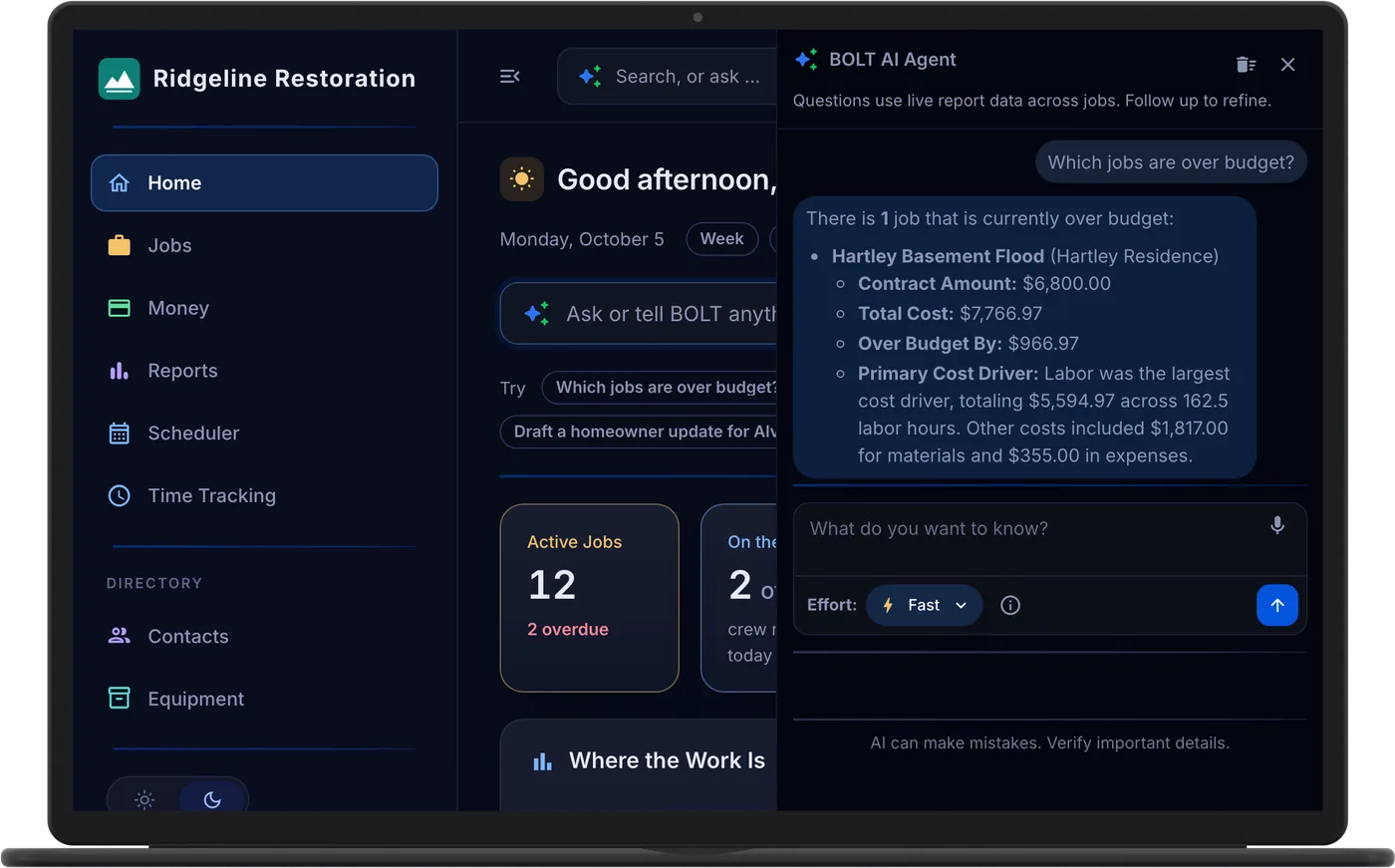Open Contacts in the directory

click(x=264, y=636)
